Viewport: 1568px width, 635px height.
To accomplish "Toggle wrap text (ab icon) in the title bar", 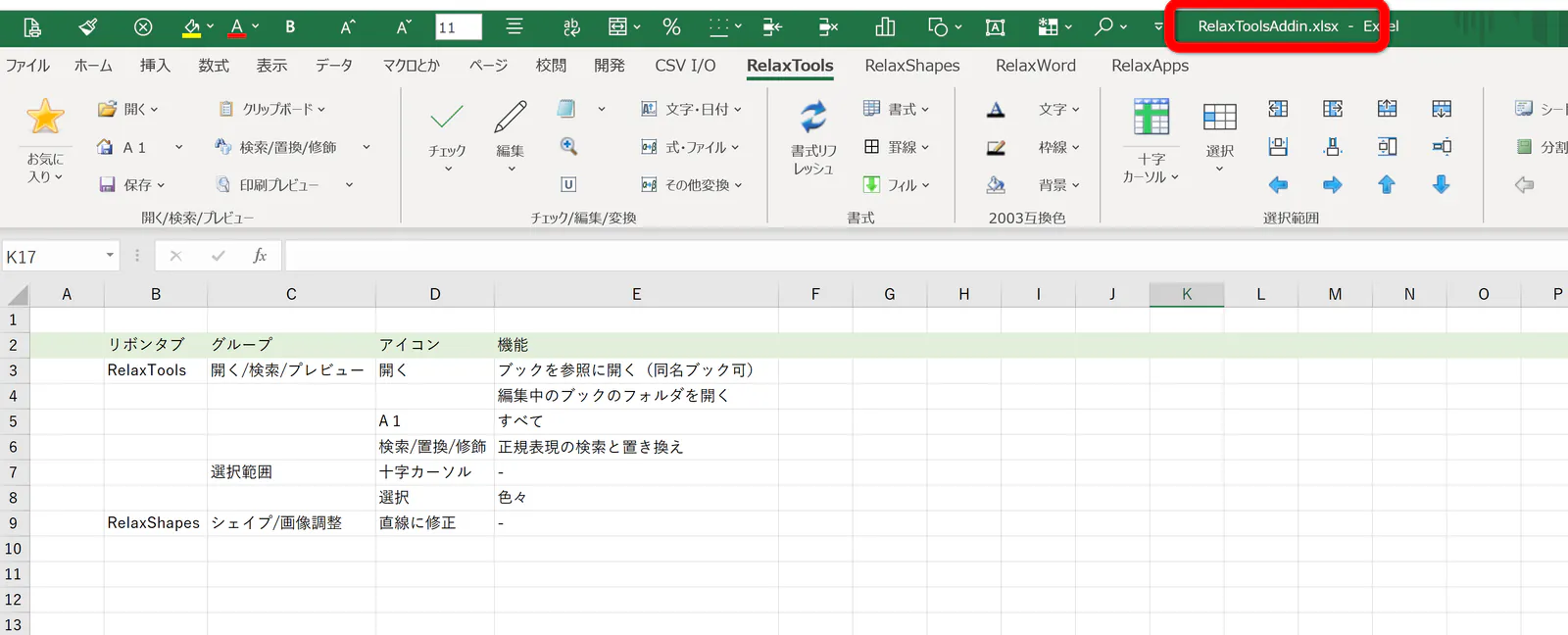I will click(571, 26).
